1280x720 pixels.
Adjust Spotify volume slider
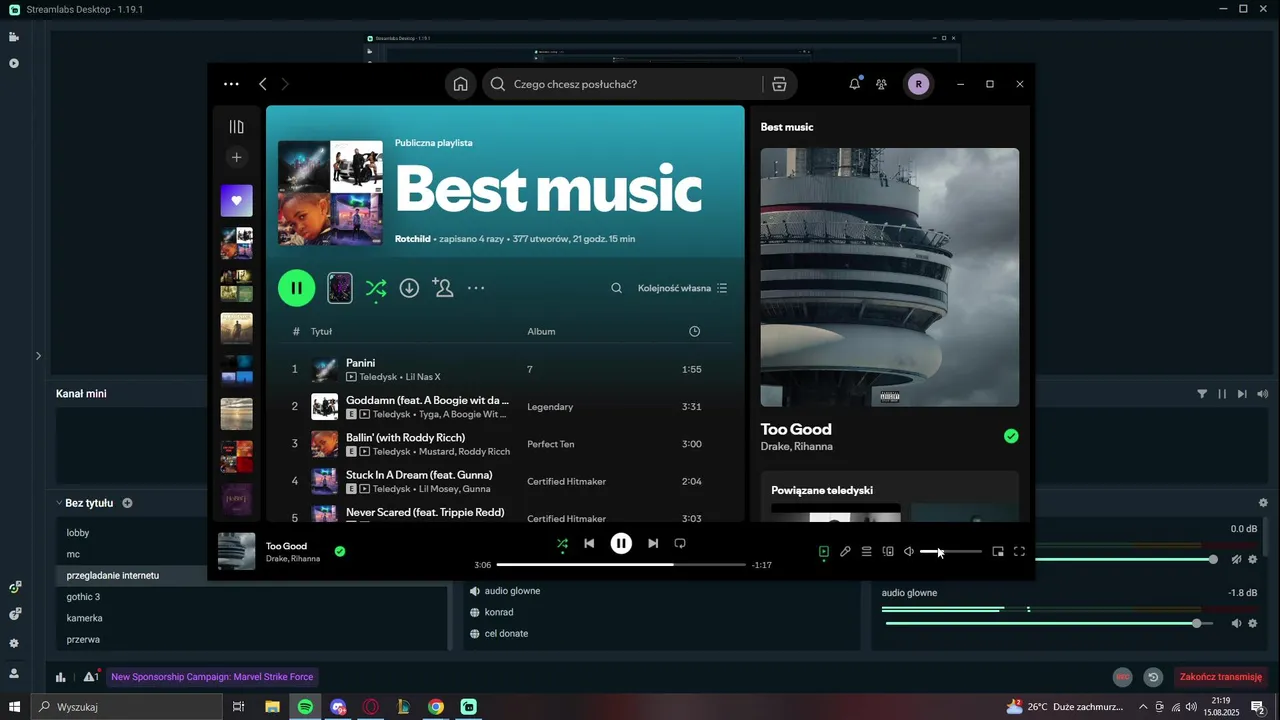(x=950, y=551)
